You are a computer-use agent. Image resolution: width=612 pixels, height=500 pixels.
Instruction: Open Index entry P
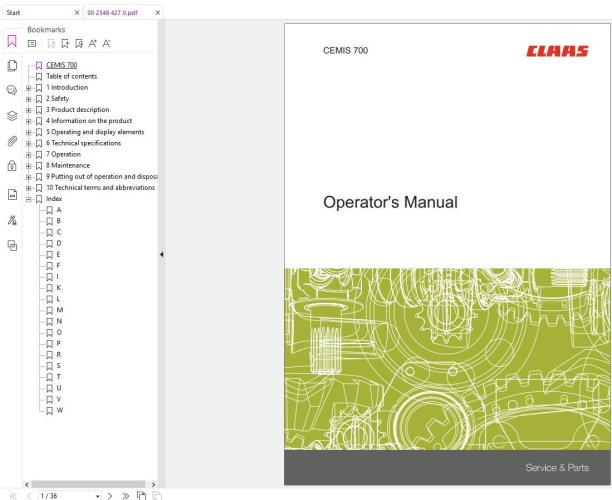click(x=59, y=343)
